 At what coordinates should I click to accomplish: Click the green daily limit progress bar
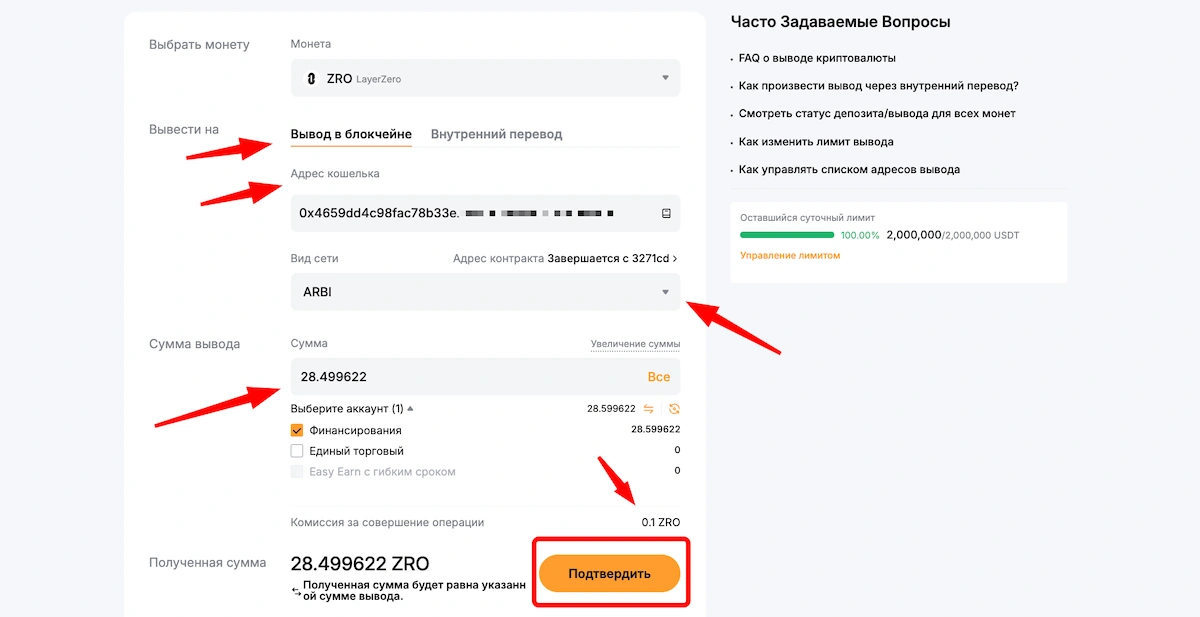click(786, 233)
